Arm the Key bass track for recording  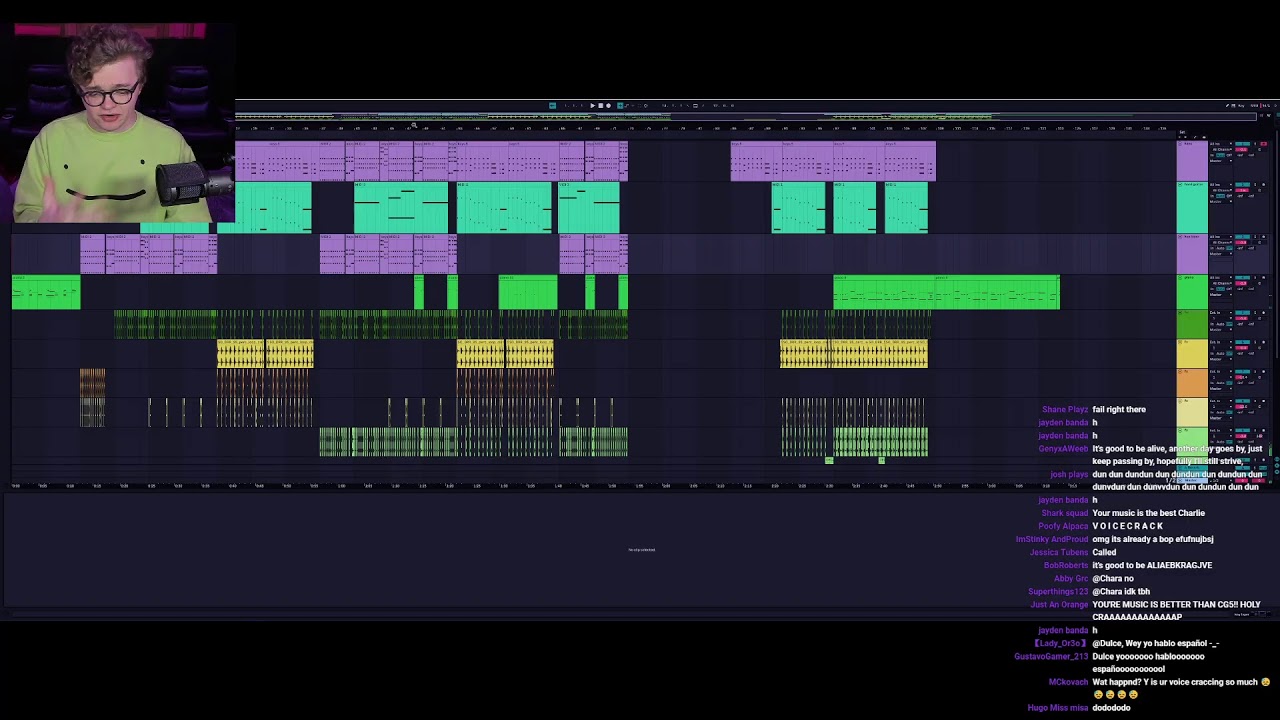coord(1263,237)
